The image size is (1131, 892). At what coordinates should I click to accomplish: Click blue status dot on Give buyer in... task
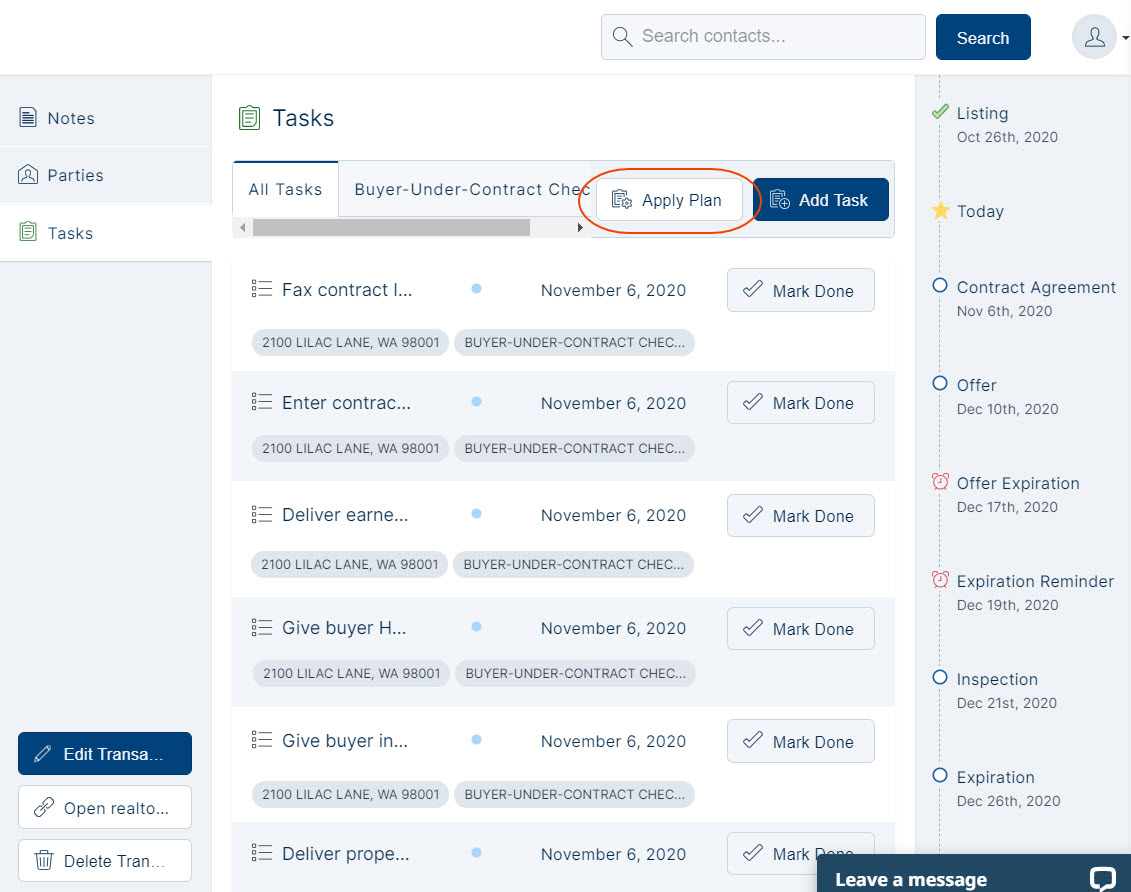pyautogui.click(x=476, y=739)
